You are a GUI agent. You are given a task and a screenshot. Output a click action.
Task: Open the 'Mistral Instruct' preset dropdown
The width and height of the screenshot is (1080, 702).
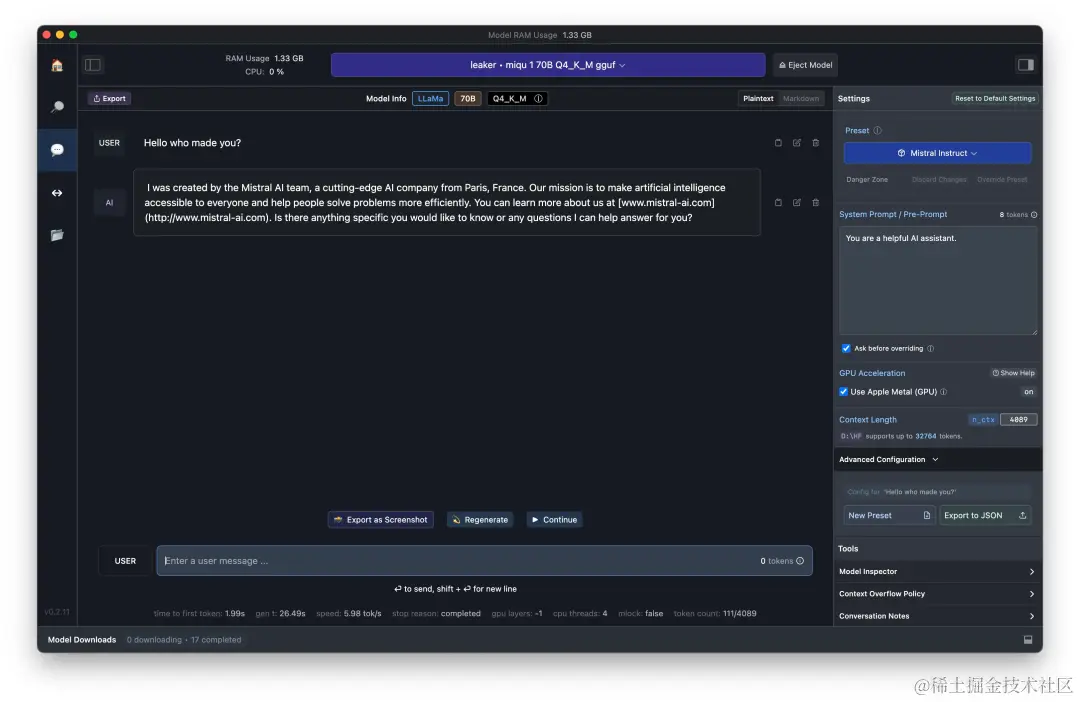(x=937, y=153)
